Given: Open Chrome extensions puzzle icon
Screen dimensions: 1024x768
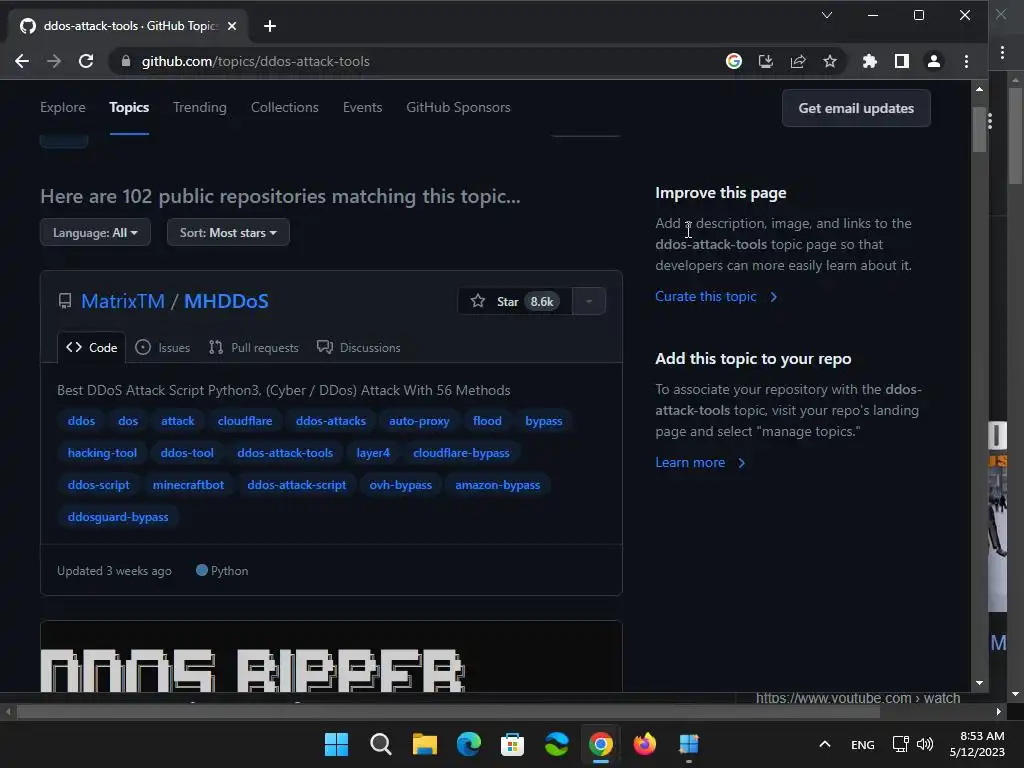Looking at the screenshot, I should point(869,61).
